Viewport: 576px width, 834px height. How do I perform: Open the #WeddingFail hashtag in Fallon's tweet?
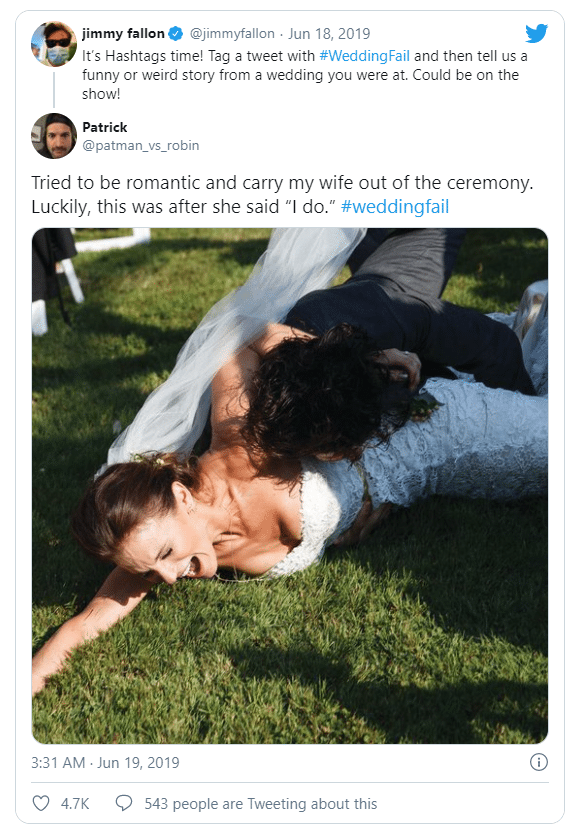click(364, 56)
